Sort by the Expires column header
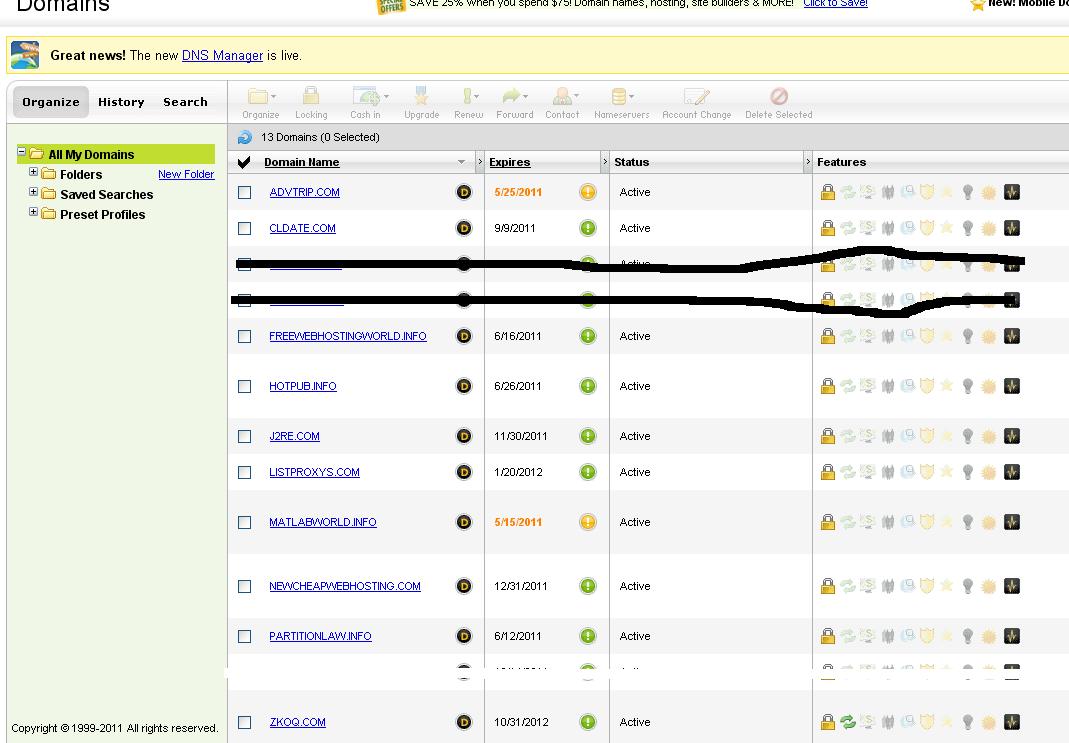 pyautogui.click(x=510, y=162)
